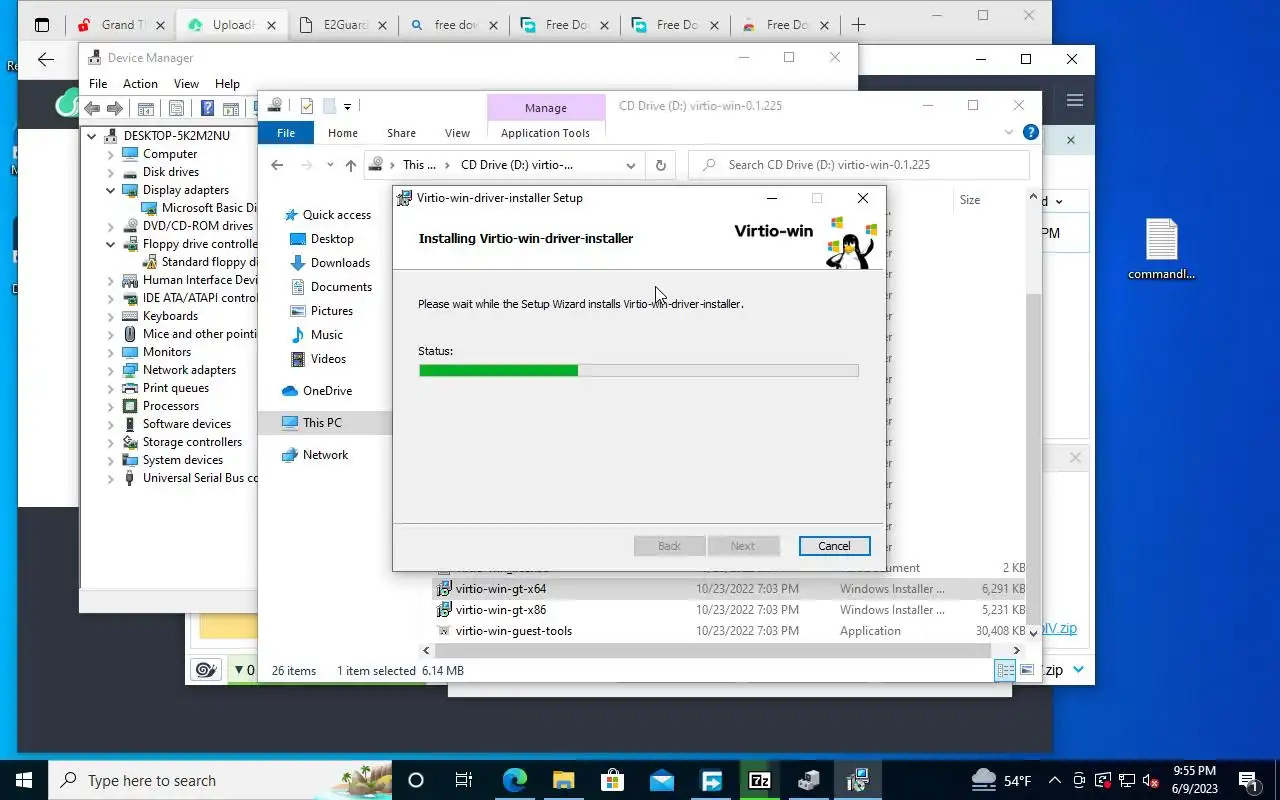Select the Processors device category
This screenshot has height=800, width=1280.
coord(170,406)
